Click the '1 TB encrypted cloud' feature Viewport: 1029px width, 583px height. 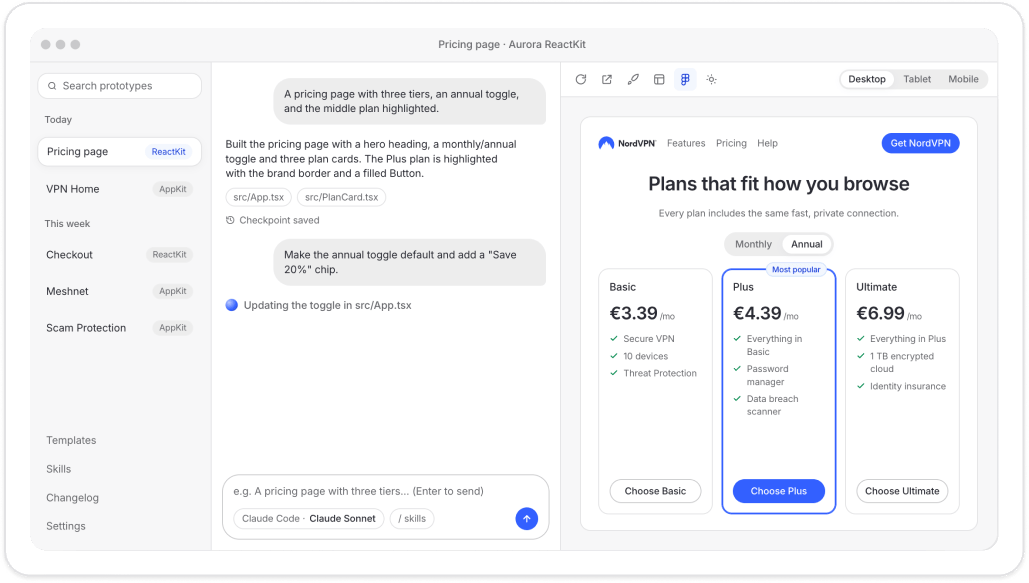902,362
